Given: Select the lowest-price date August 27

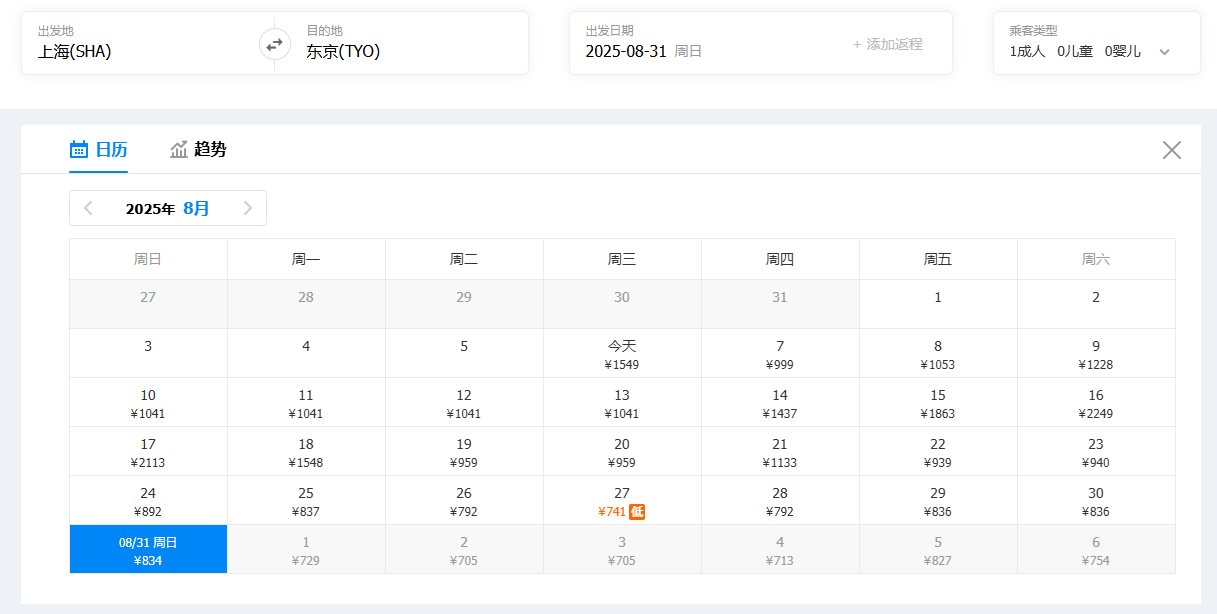Looking at the screenshot, I should (x=622, y=501).
